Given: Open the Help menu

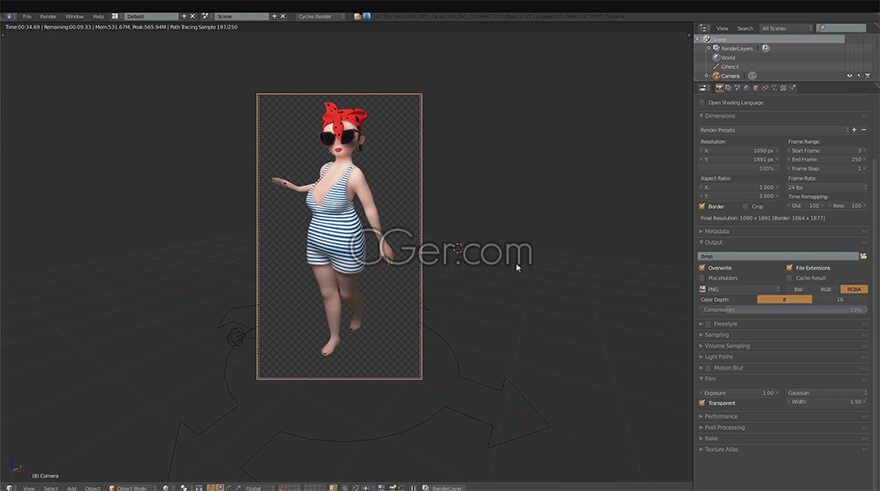Looking at the screenshot, I should pos(98,16).
